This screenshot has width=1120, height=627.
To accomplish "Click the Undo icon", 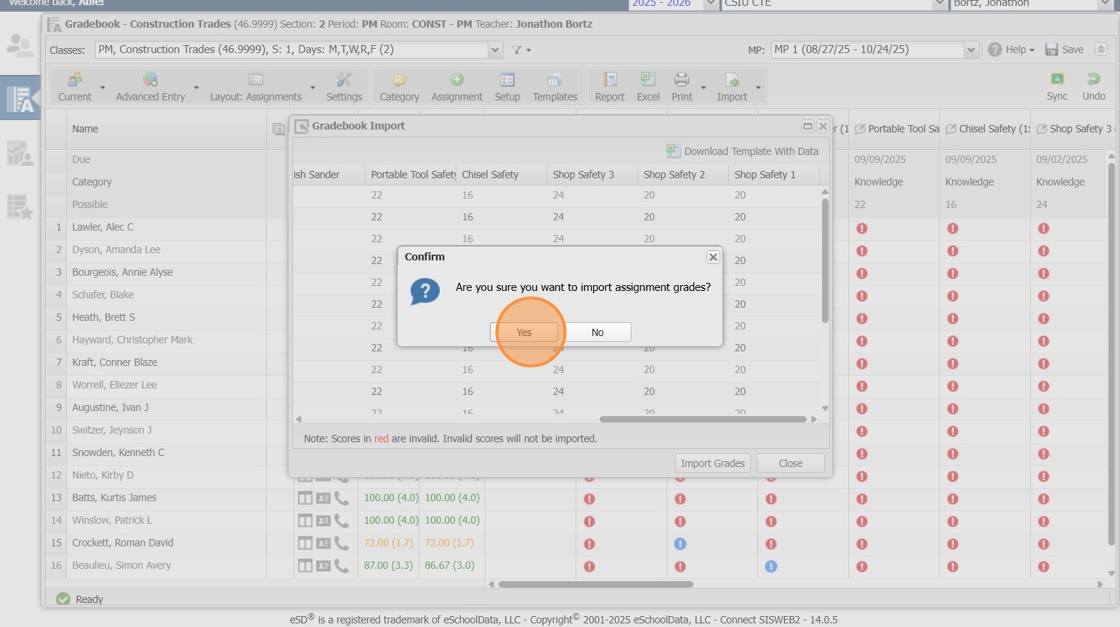I will 1093,87.
